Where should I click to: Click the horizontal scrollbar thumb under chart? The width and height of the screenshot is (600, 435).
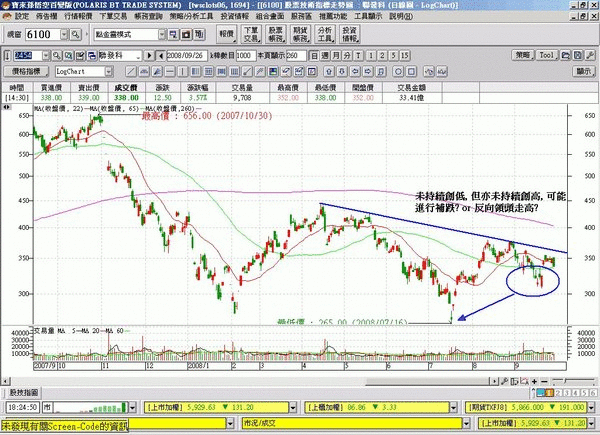click(426, 381)
